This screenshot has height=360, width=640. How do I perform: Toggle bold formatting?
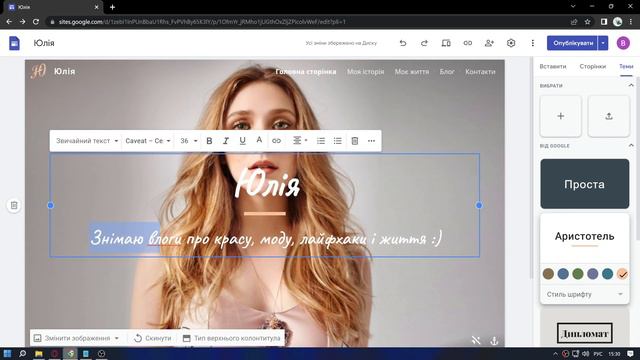pos(209,141)
